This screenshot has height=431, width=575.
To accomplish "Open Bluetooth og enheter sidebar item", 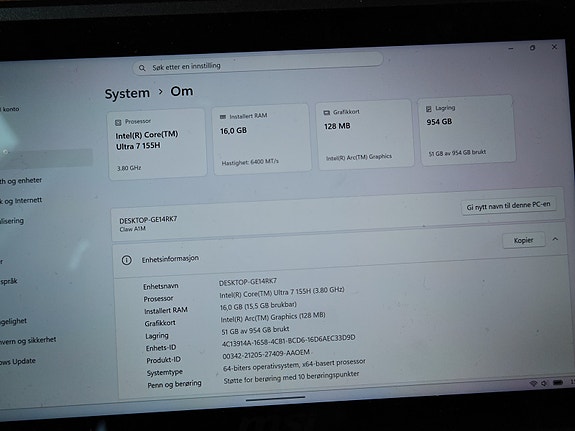I will [x=21, y=181].
